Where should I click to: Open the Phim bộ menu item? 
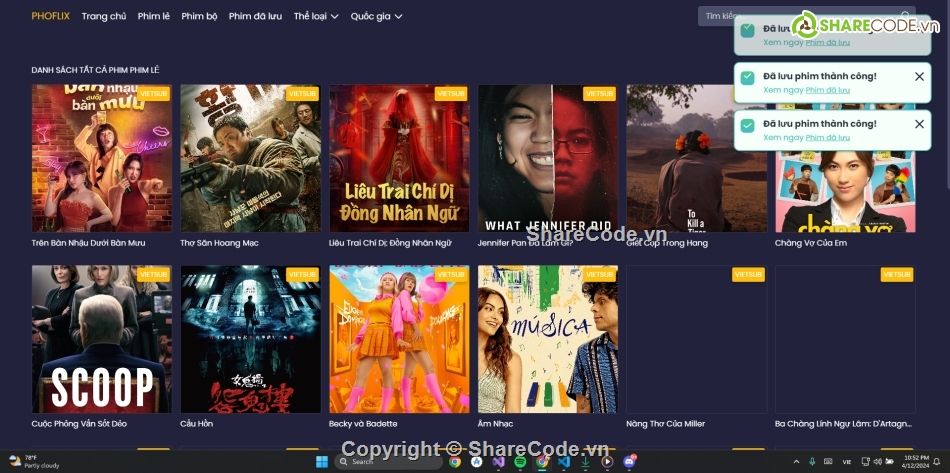point(199,16)
